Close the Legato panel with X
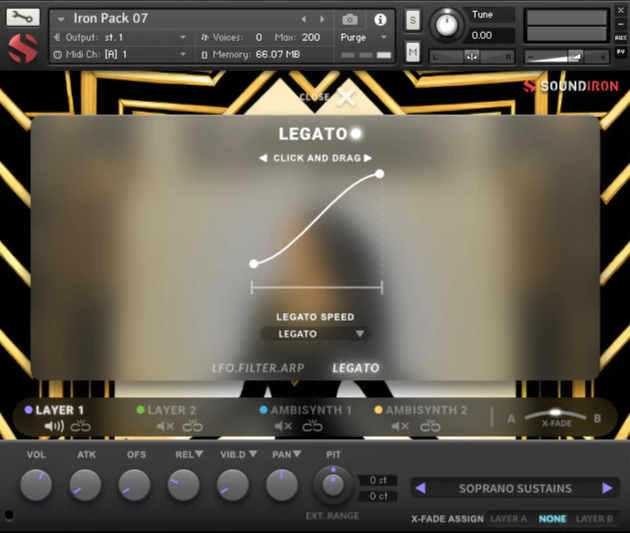This screenshot has width=630, height=533. click(x=345, y=97)
